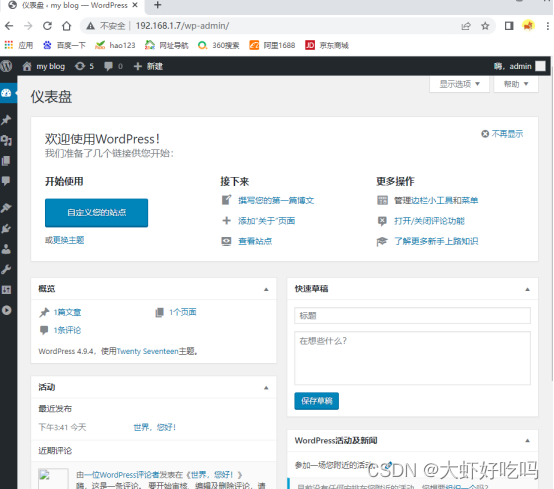Open Media library sidebar icon

[6, 140]
